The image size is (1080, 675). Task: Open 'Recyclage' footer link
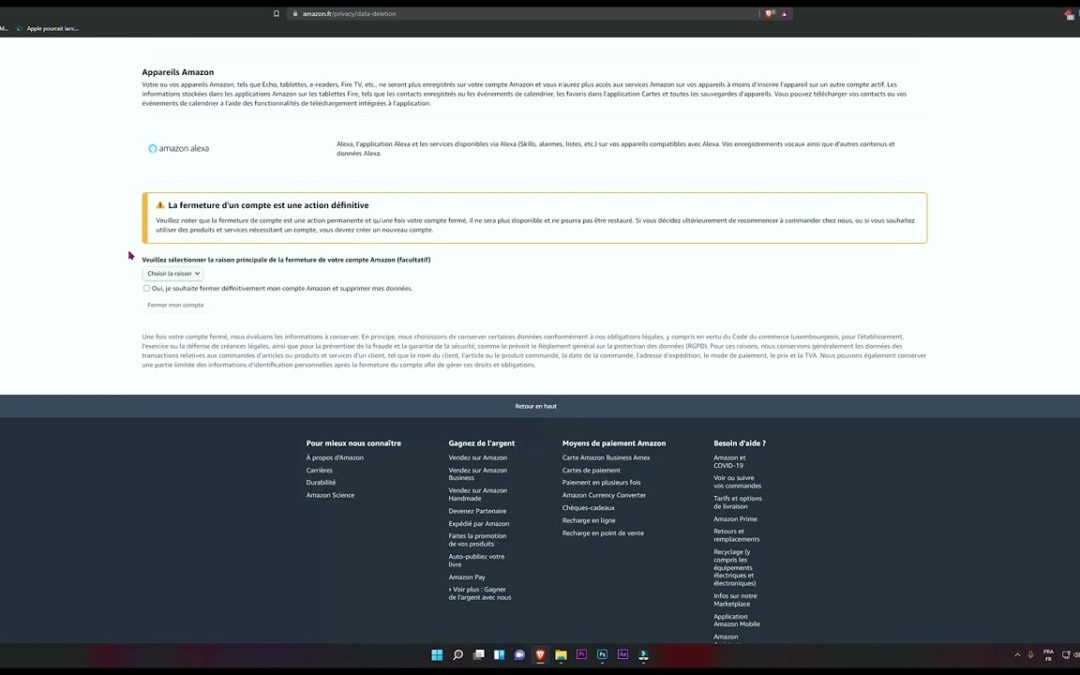pyautogui.click(x=735, y=568)
